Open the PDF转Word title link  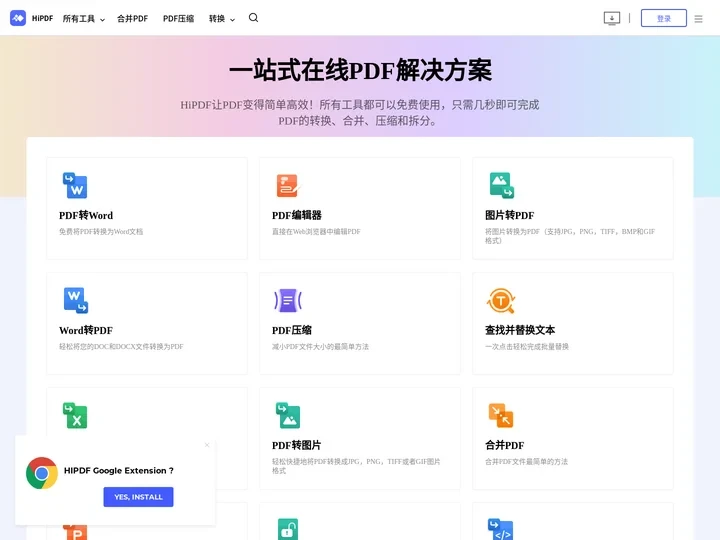click(86, 215)
